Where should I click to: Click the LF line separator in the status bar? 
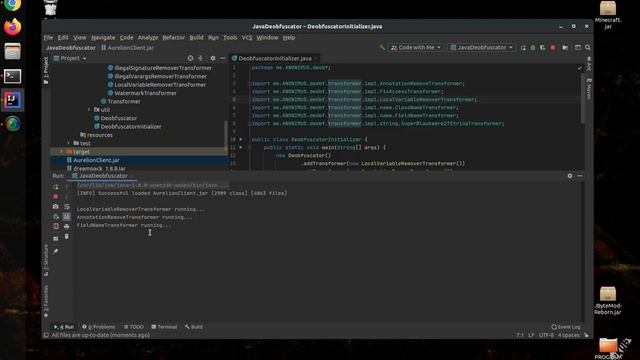point(531,335)
